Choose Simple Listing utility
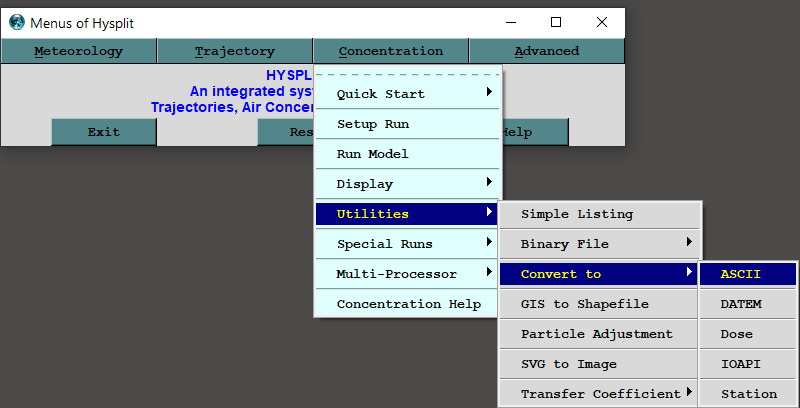Viewport: 800px width, 408px height. click(x=599, y=214)
